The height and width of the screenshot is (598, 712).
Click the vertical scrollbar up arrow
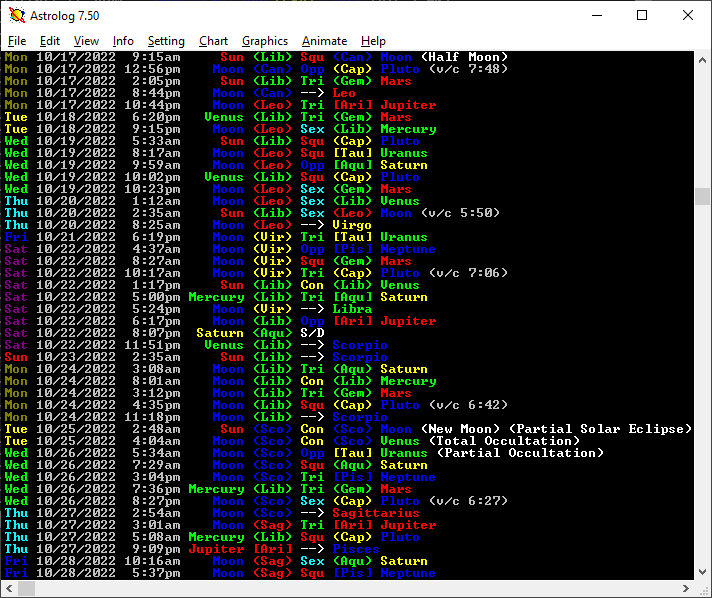[702, 60]
